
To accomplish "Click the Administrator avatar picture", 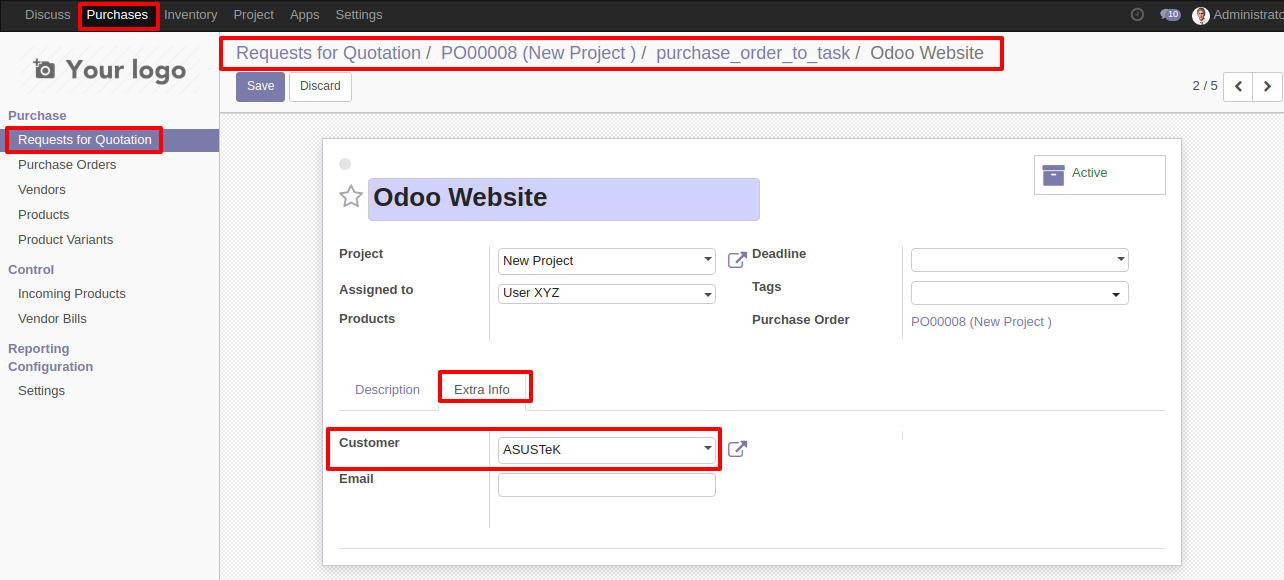I will point(1201,15).
